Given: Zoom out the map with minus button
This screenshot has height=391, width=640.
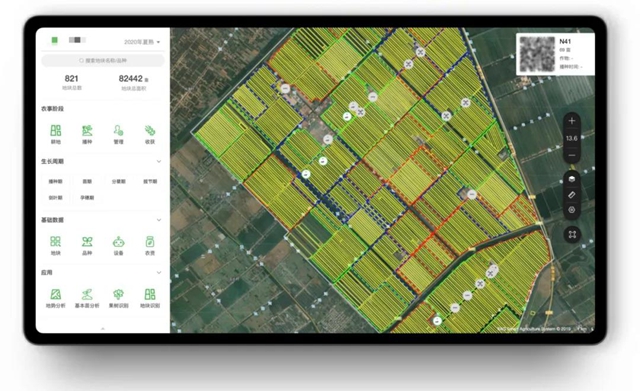Looking at the screenshot, I should [572, 155].
